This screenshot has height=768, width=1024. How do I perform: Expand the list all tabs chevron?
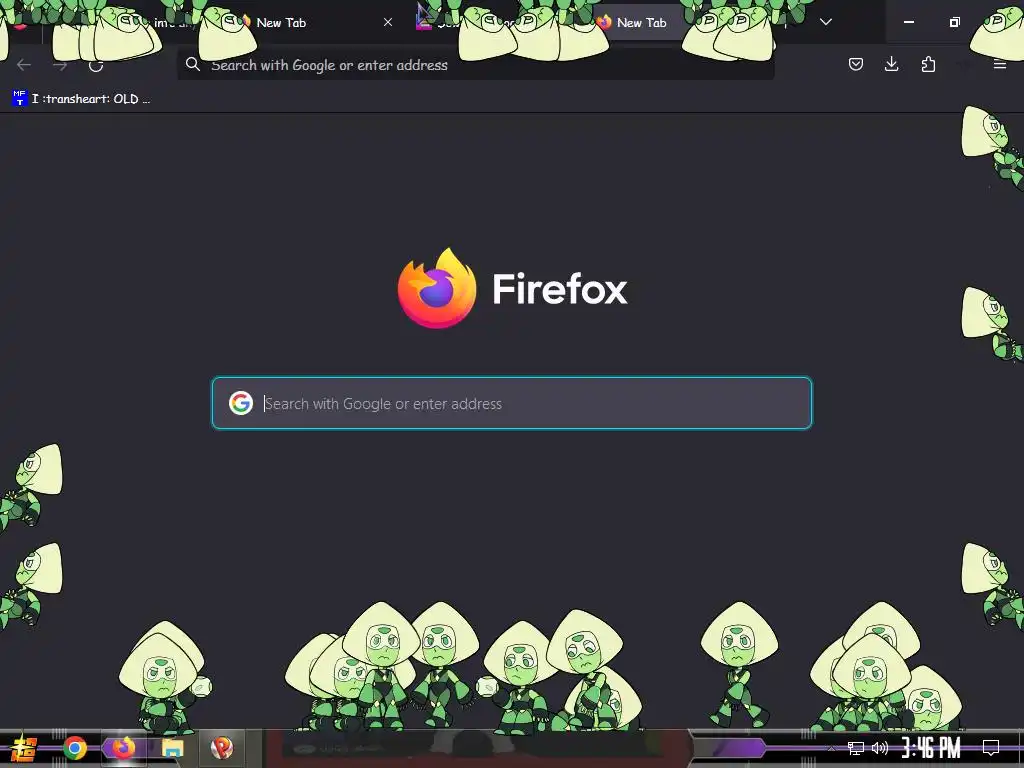[x=825, y=22]
